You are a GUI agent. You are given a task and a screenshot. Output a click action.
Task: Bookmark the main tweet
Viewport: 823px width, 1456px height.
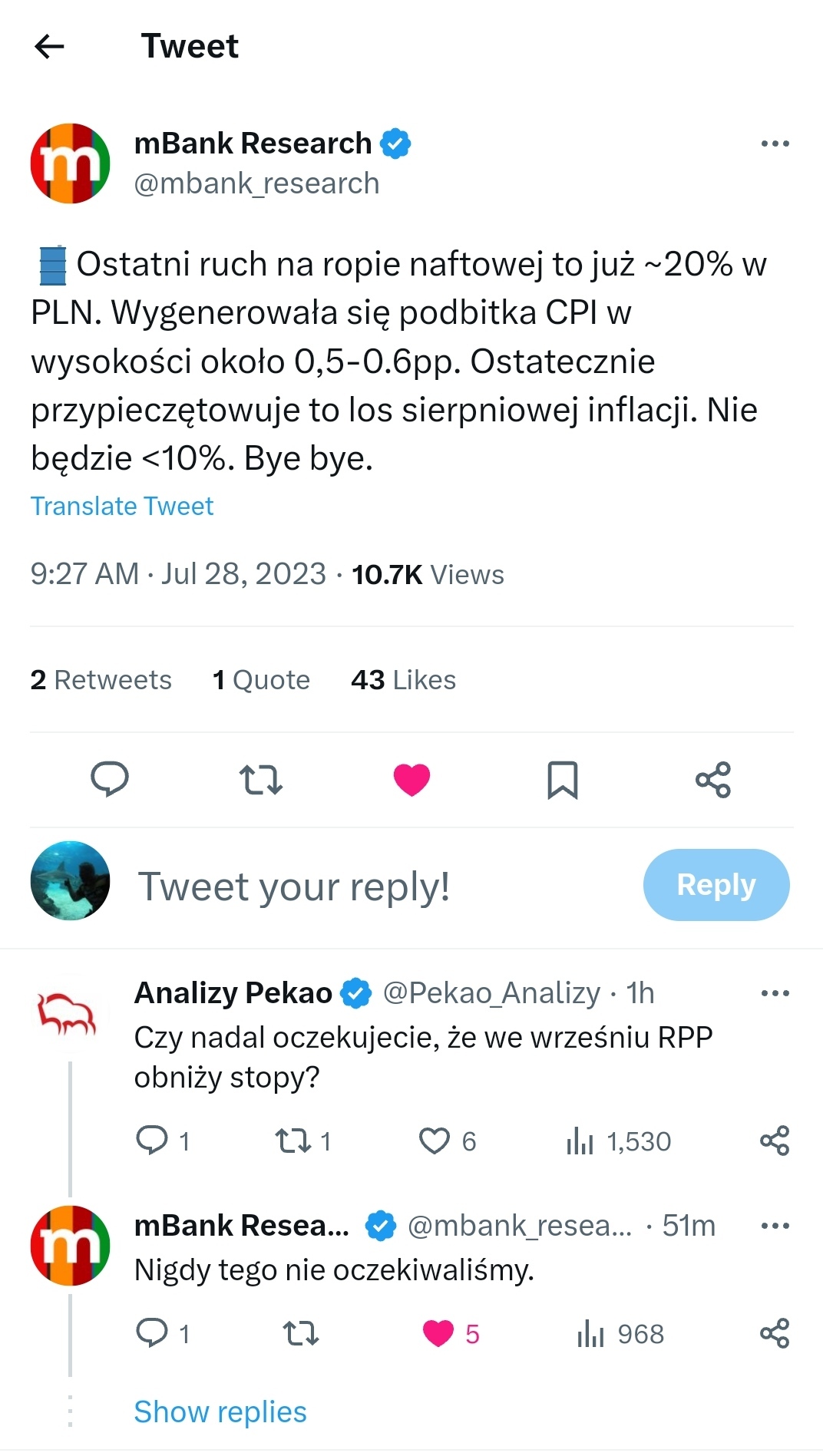[562, 779]
